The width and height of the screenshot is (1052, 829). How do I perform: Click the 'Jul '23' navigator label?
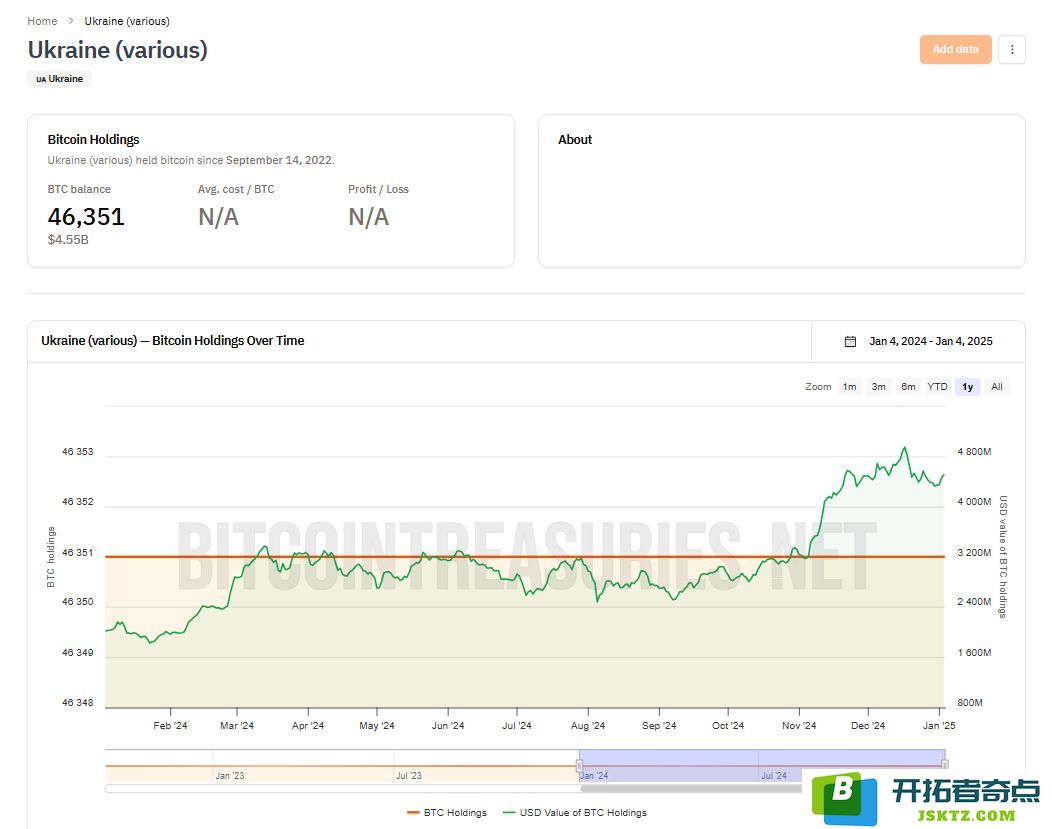[x=409, y=776]
